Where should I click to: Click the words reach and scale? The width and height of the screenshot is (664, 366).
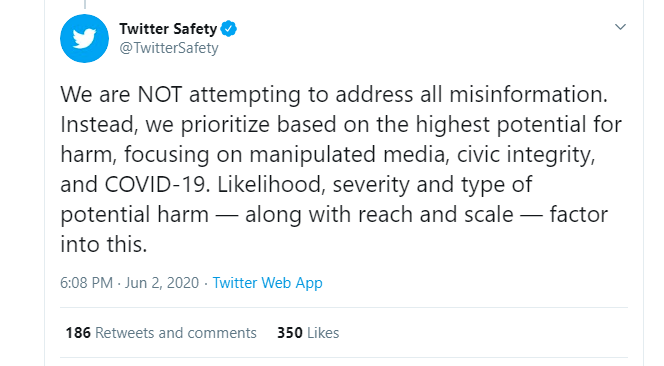tap(436, 214)
